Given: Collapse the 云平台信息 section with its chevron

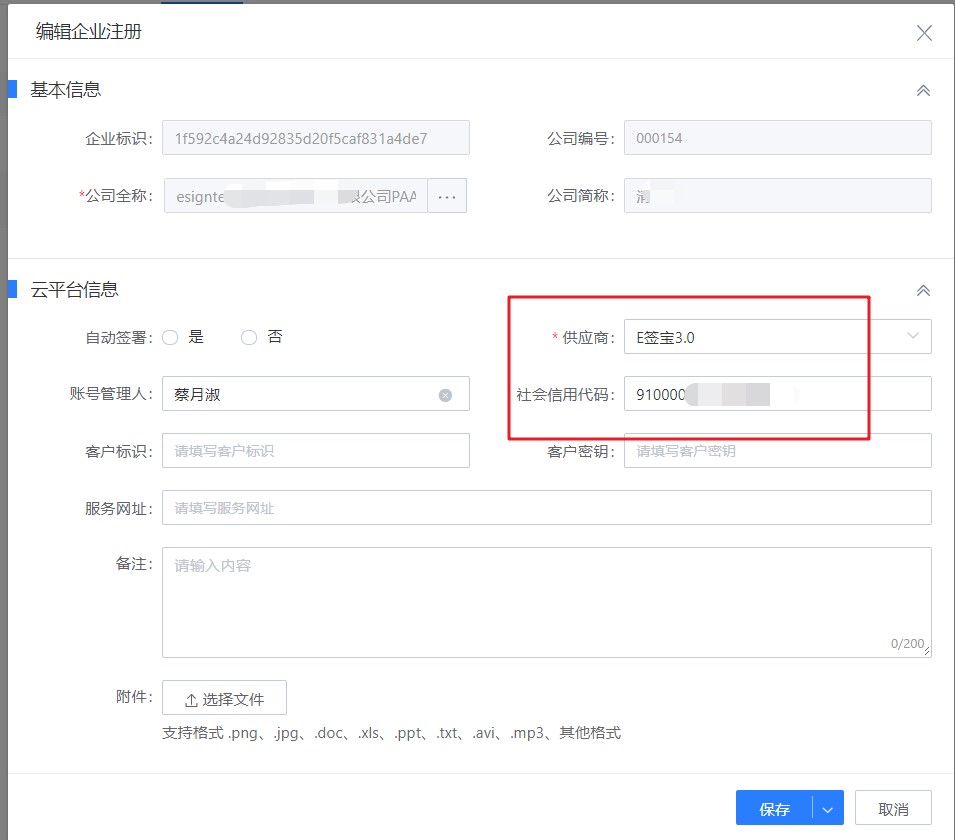Looking at the screenshot, I should 923,290.
